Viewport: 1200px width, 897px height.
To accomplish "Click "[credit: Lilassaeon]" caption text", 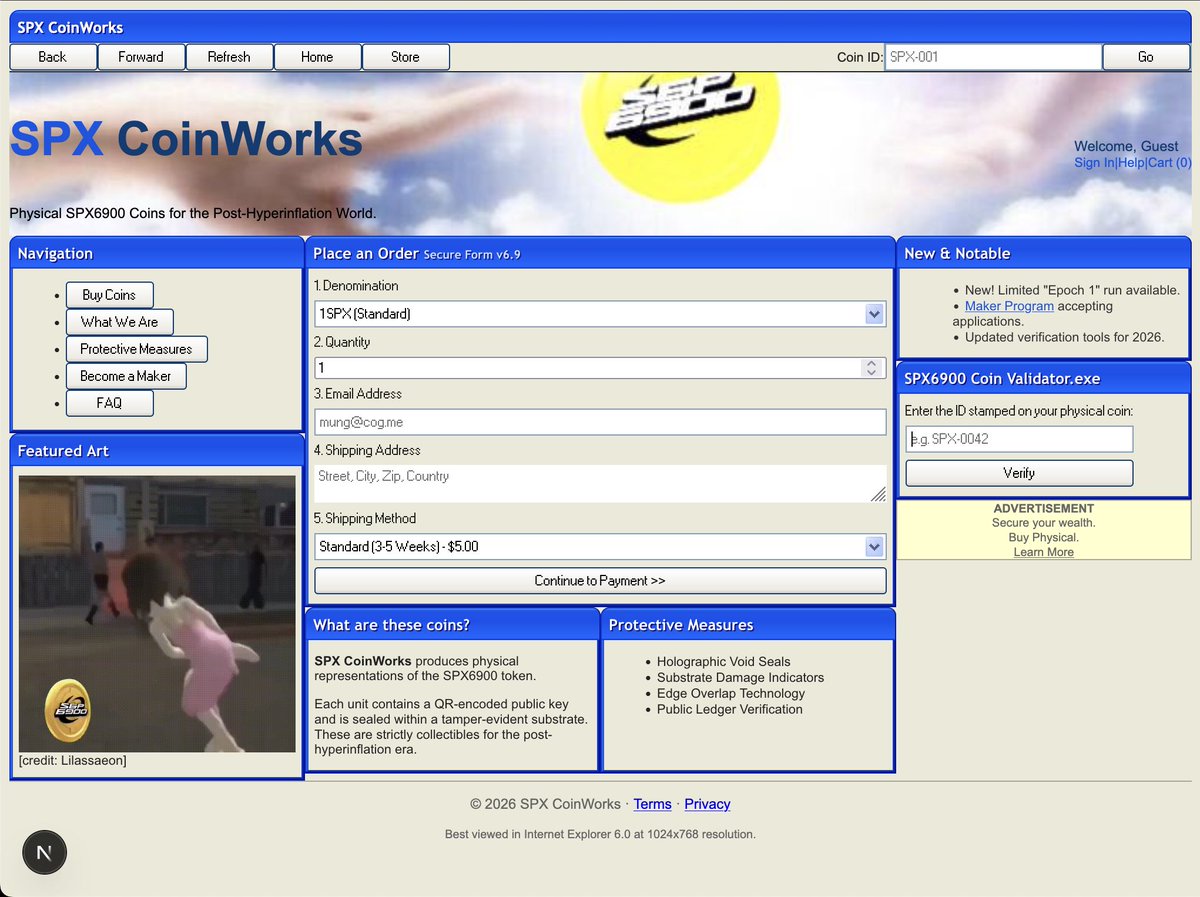I will point(73,760).
